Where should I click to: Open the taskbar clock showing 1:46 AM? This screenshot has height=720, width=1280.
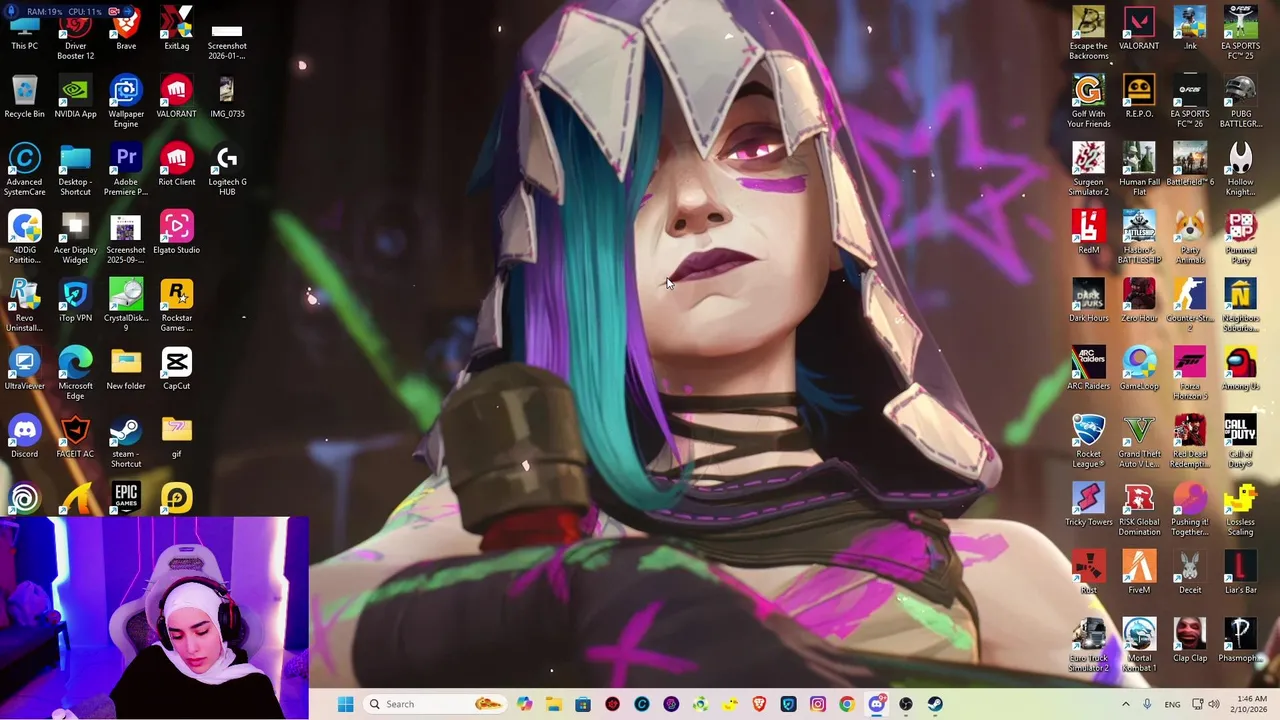coord(1252,704)
